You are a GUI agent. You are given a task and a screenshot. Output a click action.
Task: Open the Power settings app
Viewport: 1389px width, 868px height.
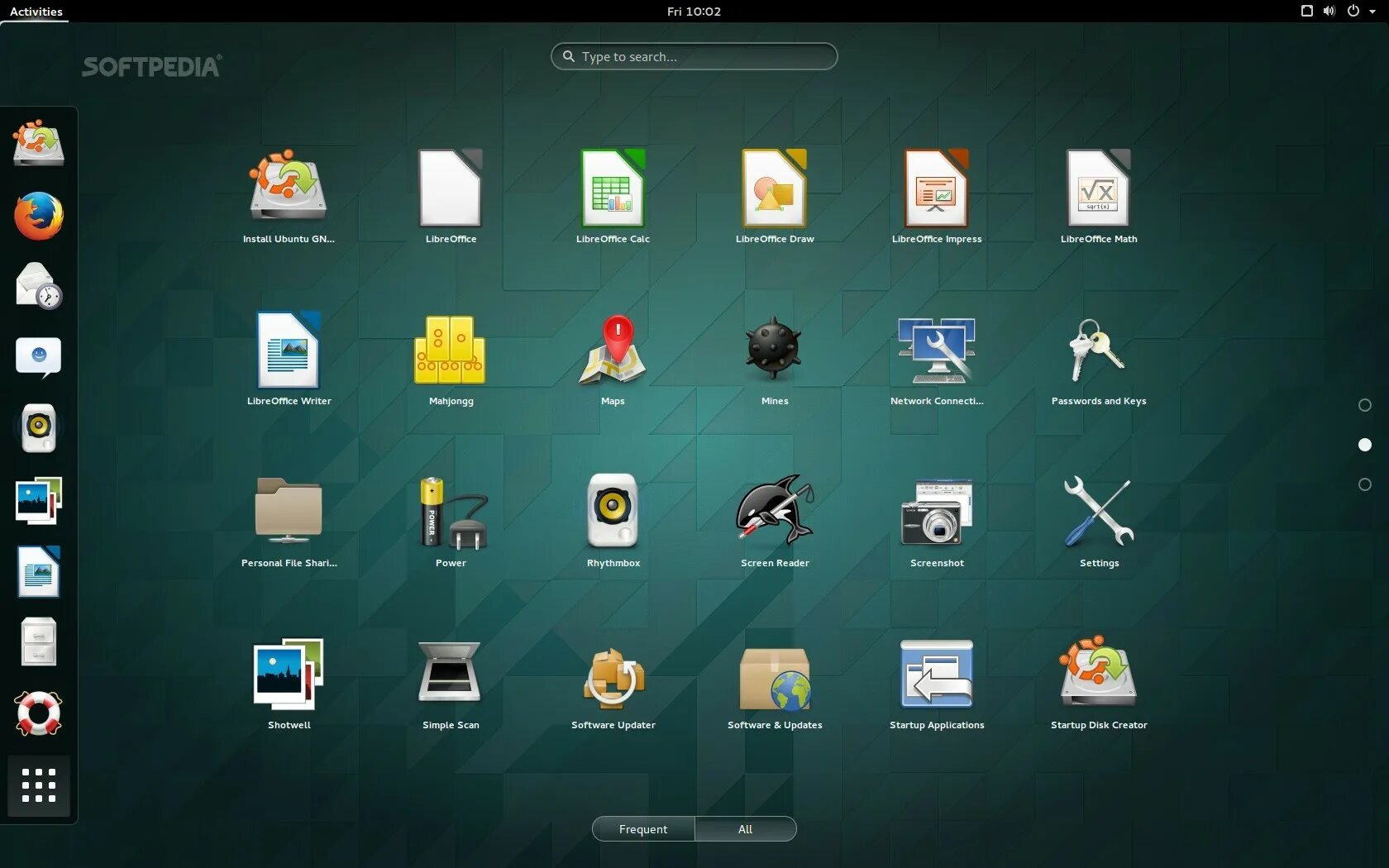(x=451, y=520)
